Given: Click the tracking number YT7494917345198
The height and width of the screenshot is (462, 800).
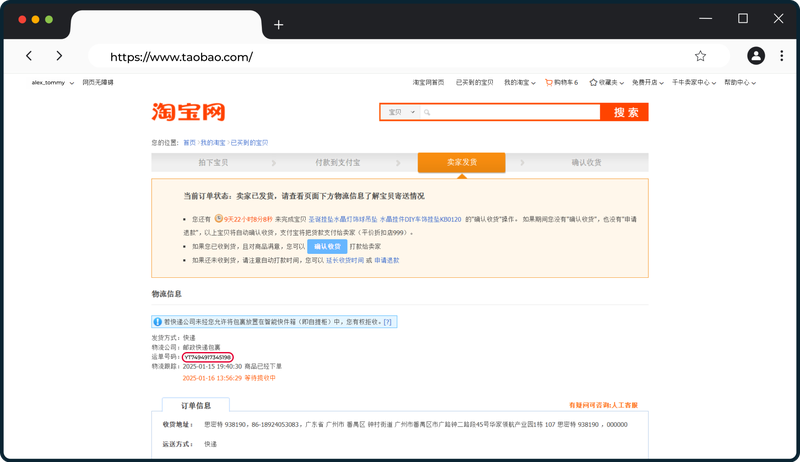Looking at the screenshot, I should click(x=208, y=357).
